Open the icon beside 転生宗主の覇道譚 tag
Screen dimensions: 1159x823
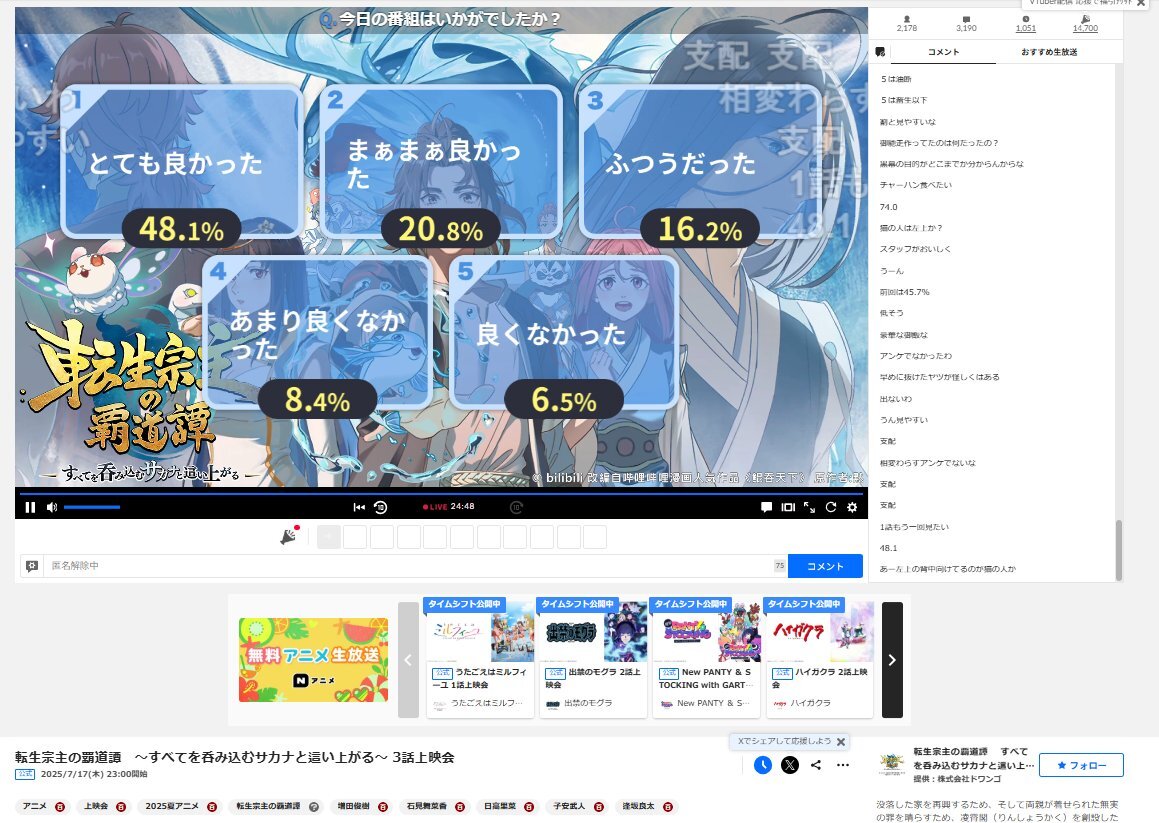[x=314, y=807]
